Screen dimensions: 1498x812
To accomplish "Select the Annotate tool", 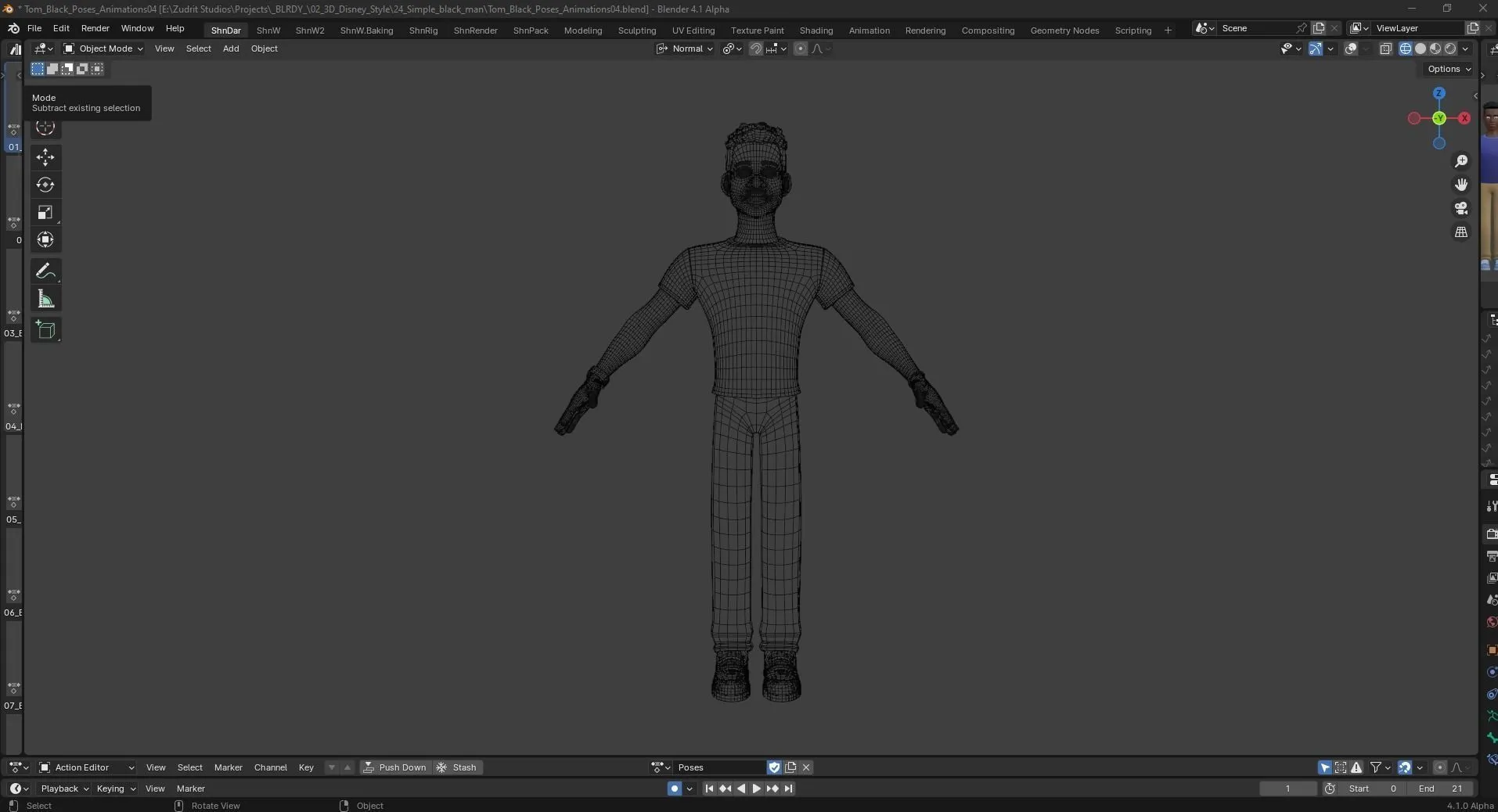I will 45,270.
